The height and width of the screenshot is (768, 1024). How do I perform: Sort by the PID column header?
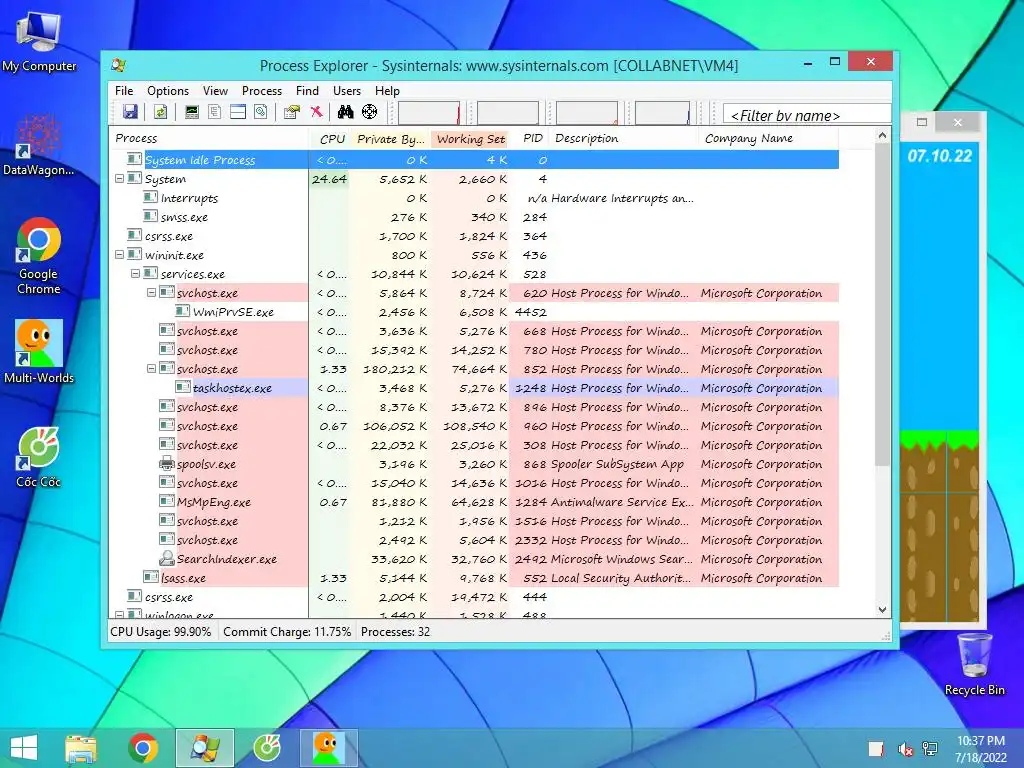(x=532, y=138)
